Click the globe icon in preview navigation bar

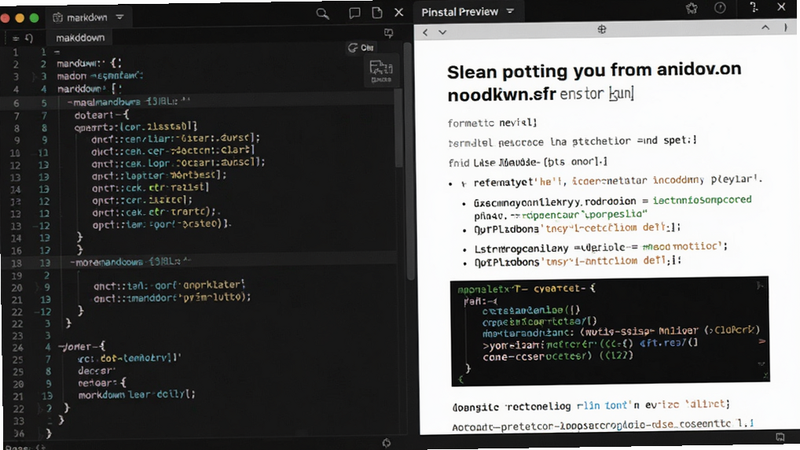coord(602,30)
